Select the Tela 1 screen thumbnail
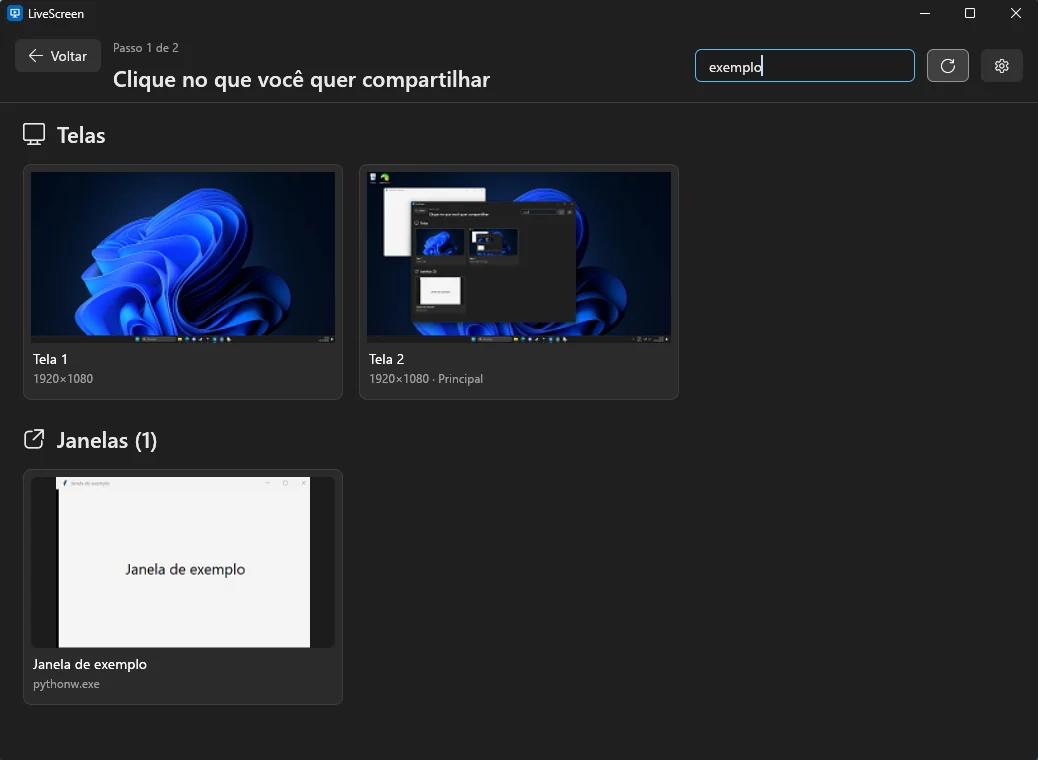The width and height of the screenshot is (1038, 760). coord(183,257)
